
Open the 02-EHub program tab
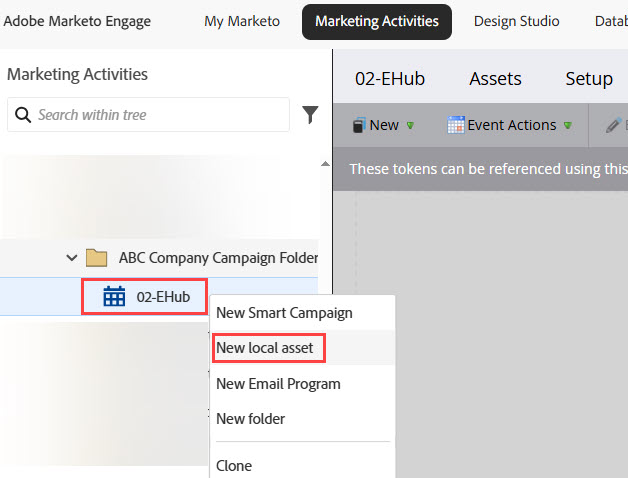pos(390,79)
